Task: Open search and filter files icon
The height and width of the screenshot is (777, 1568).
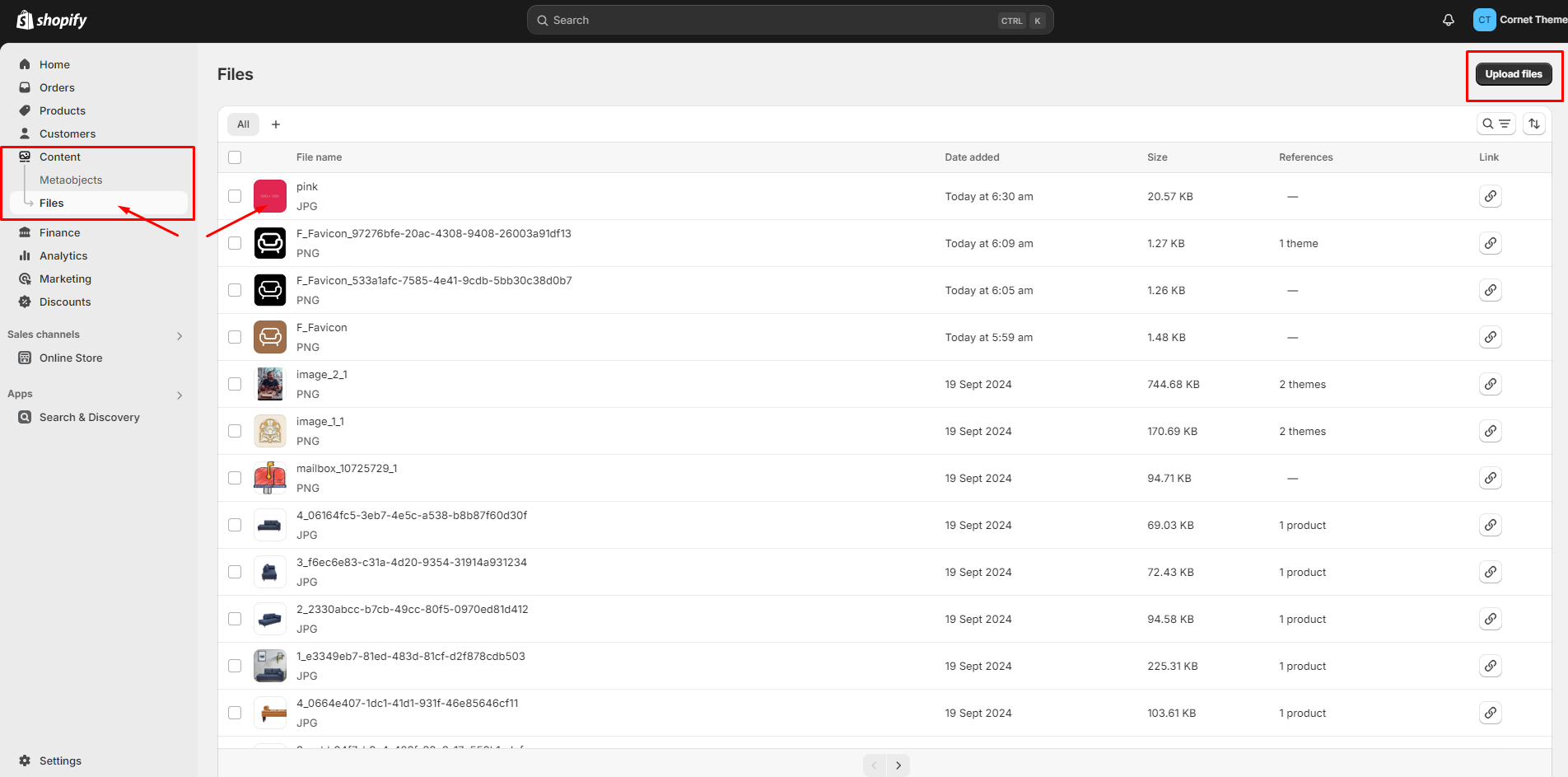Action: point(1496,124)
